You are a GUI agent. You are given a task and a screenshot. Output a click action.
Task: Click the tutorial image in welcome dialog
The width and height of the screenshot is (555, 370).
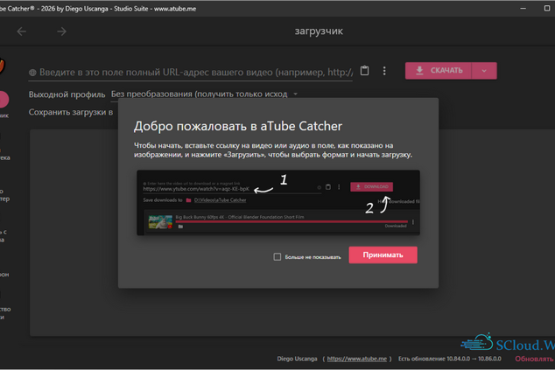pos(278,203)
